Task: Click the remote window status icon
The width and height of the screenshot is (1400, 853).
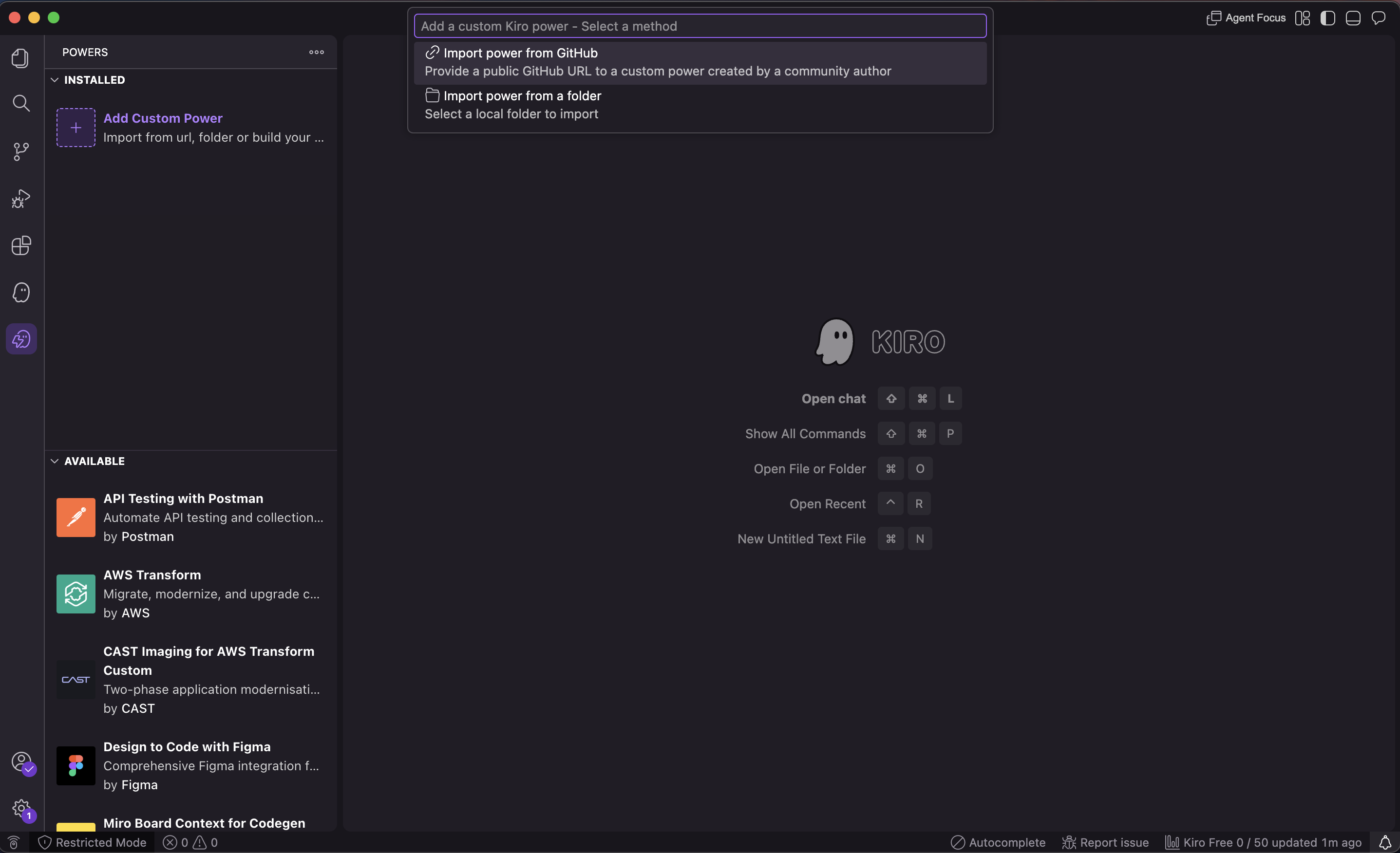Action: tap(14, 842)
